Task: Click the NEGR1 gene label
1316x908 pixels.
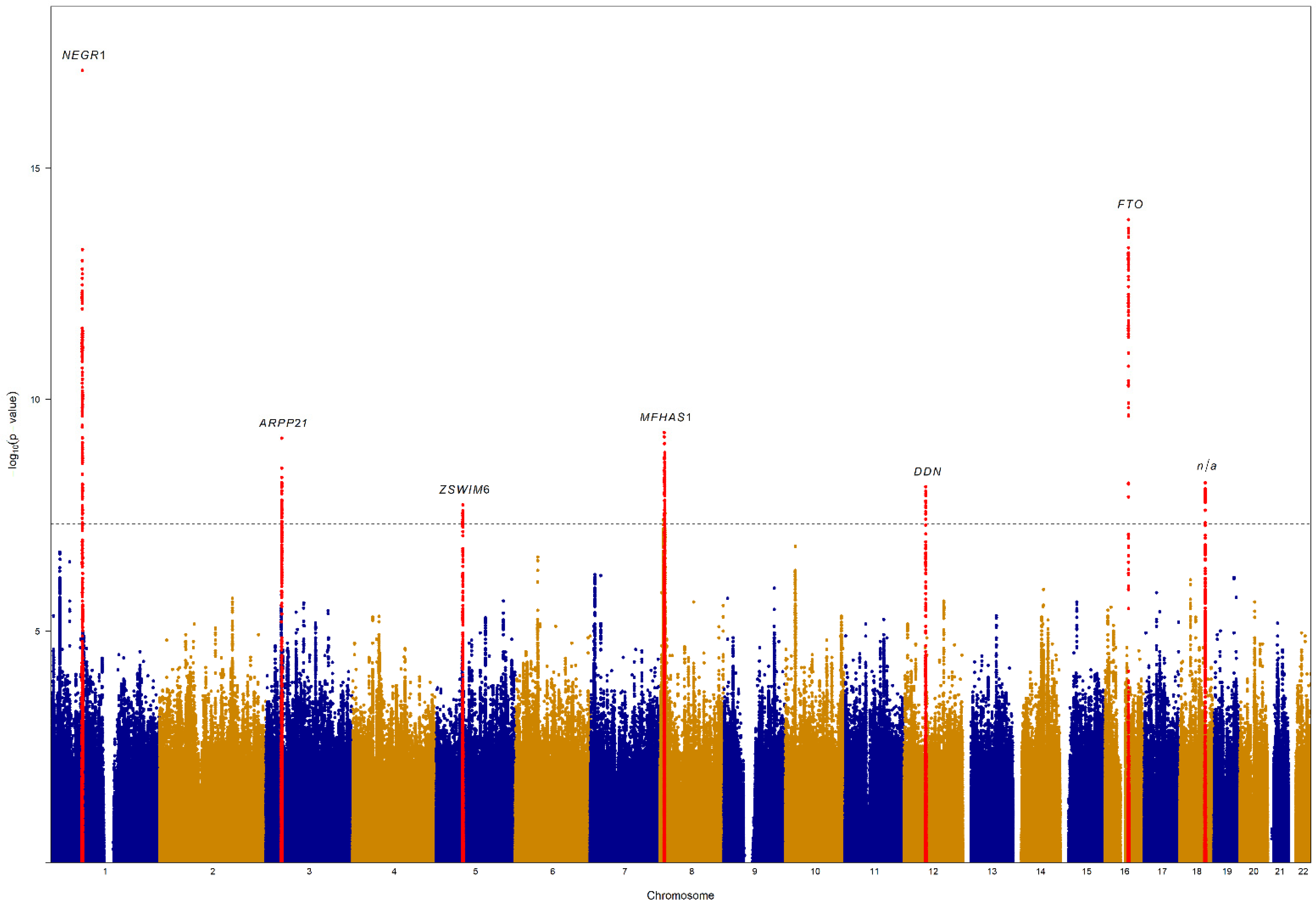Action: 84,55
